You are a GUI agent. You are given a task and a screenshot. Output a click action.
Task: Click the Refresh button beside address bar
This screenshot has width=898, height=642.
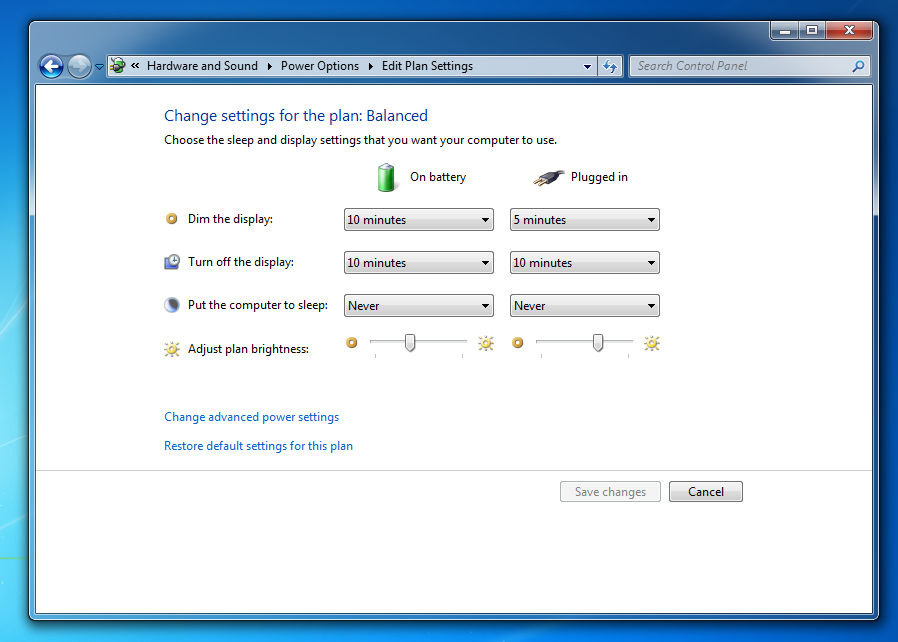[610, 66]
